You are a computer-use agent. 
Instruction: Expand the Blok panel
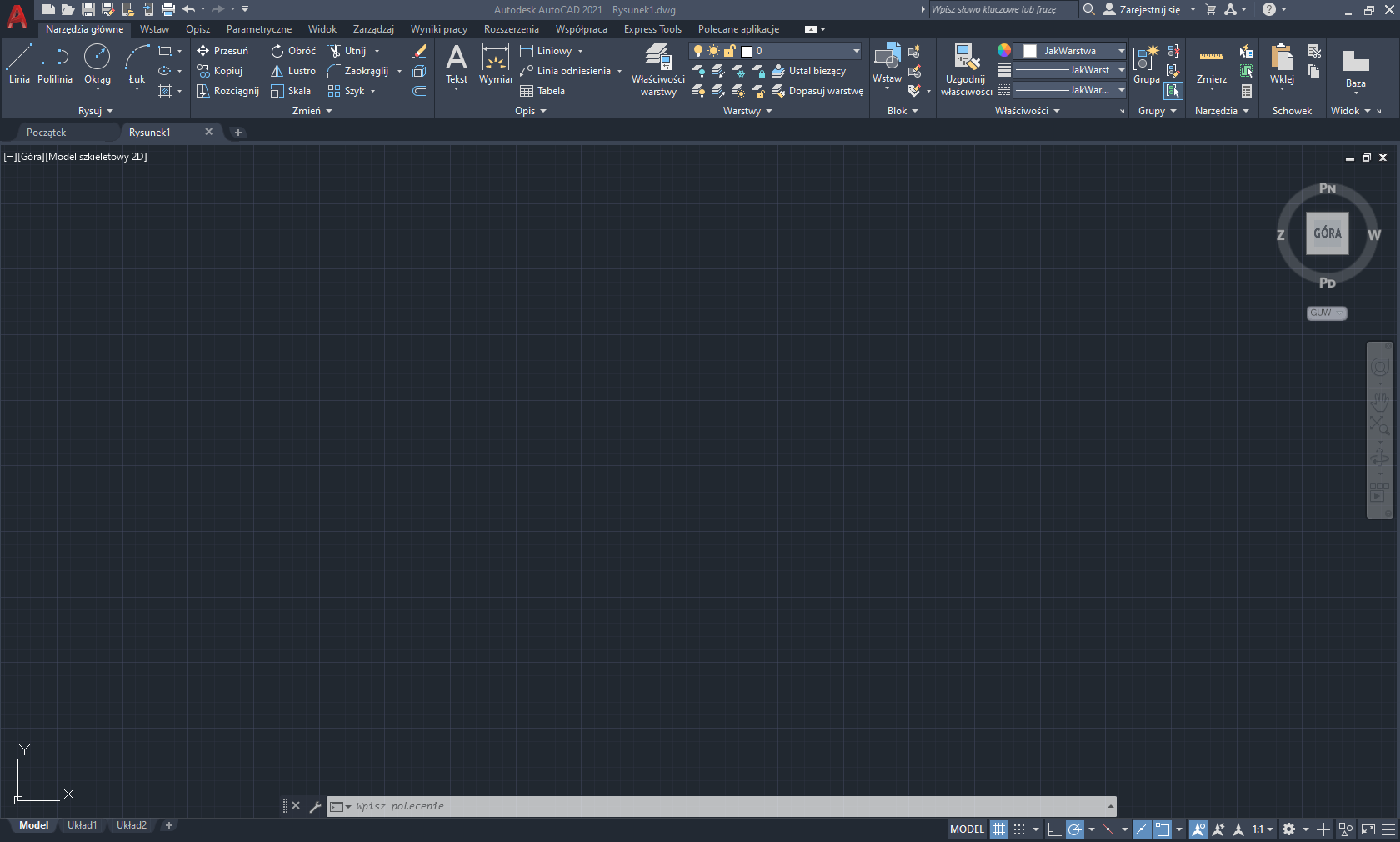pyautogui.click(x=902, y=111)
